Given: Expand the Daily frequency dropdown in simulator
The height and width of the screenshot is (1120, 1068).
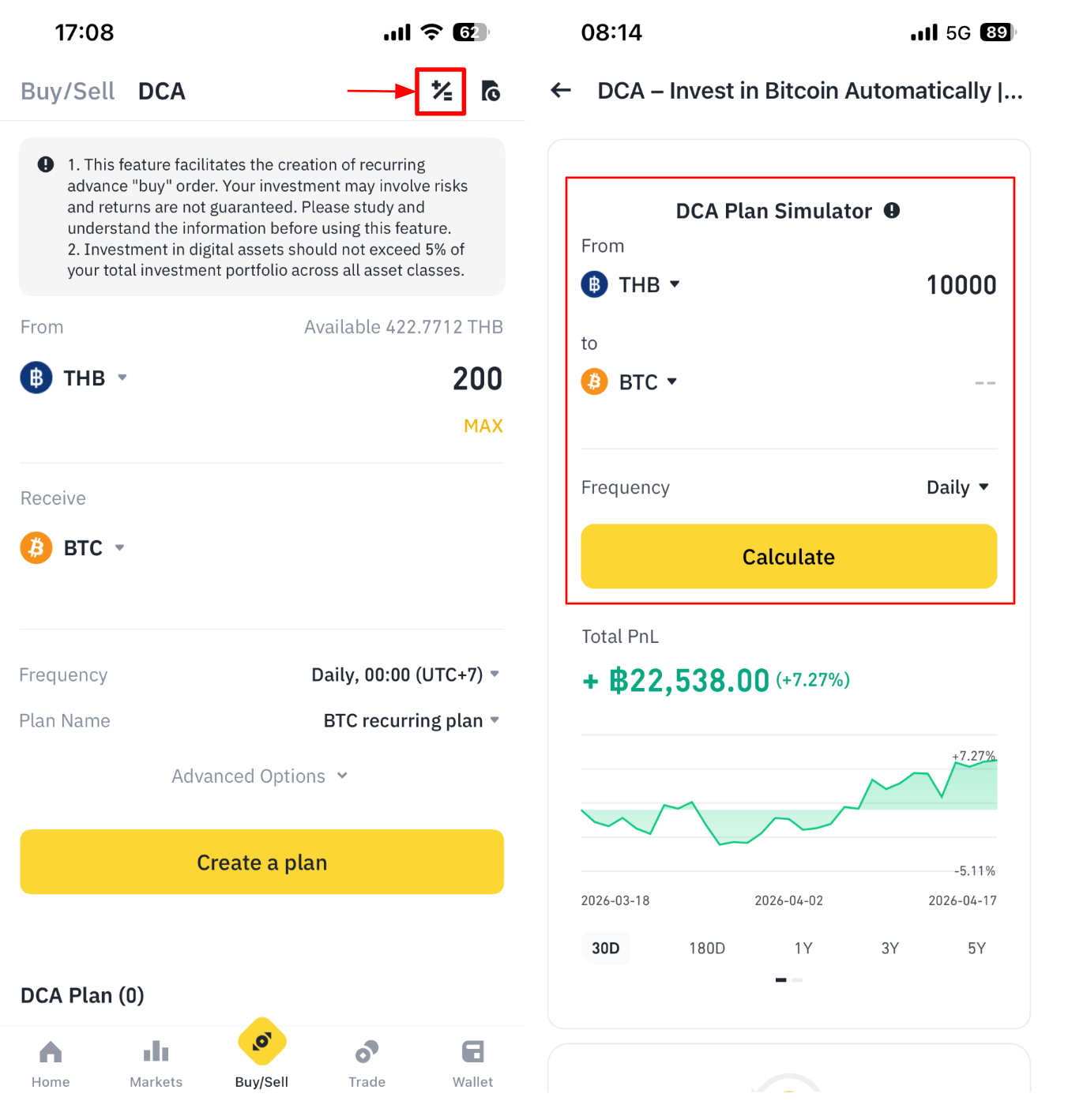Looking at the screenshot, I should [957, 487].
